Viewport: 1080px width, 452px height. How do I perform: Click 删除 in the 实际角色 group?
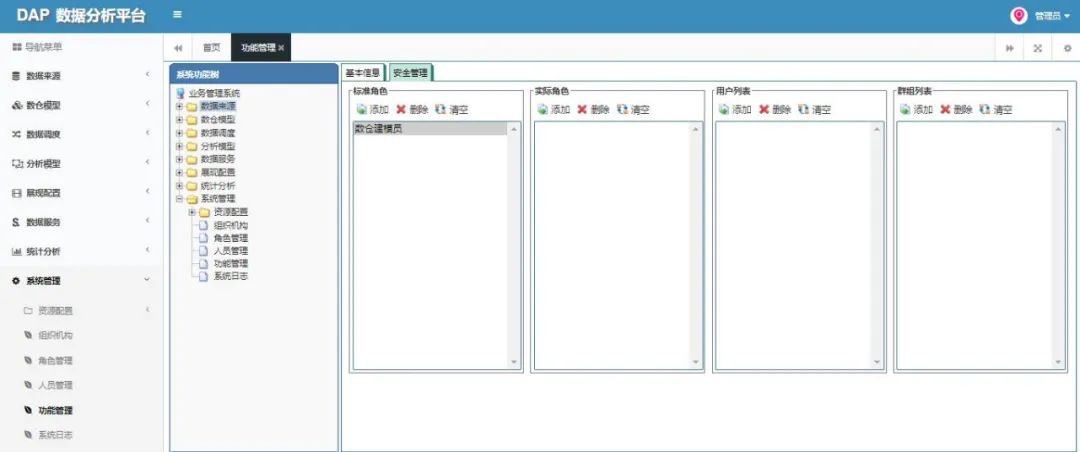pyautogui.click(x=593, y=110)
